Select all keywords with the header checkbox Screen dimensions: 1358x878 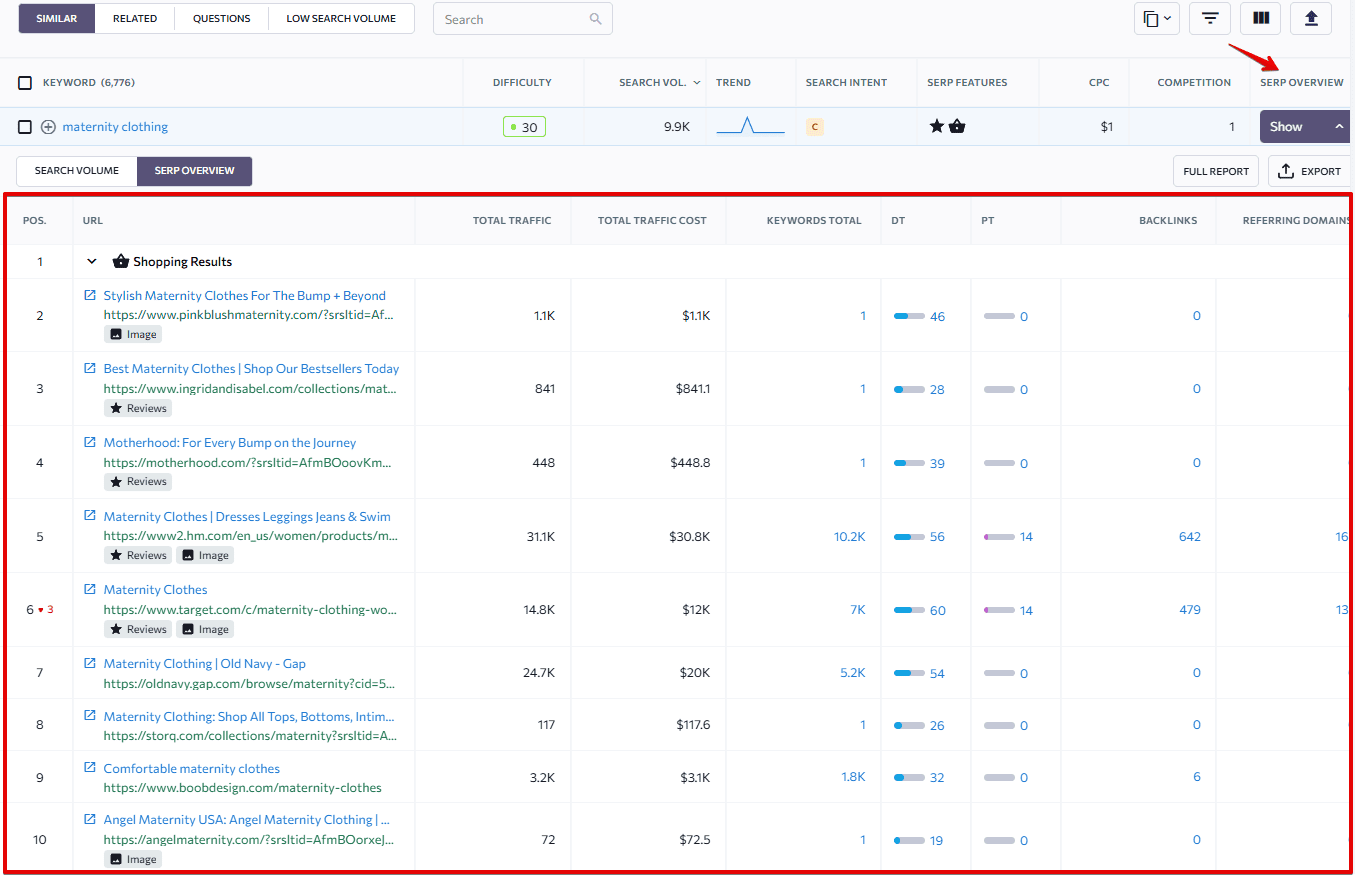(25, 82)
